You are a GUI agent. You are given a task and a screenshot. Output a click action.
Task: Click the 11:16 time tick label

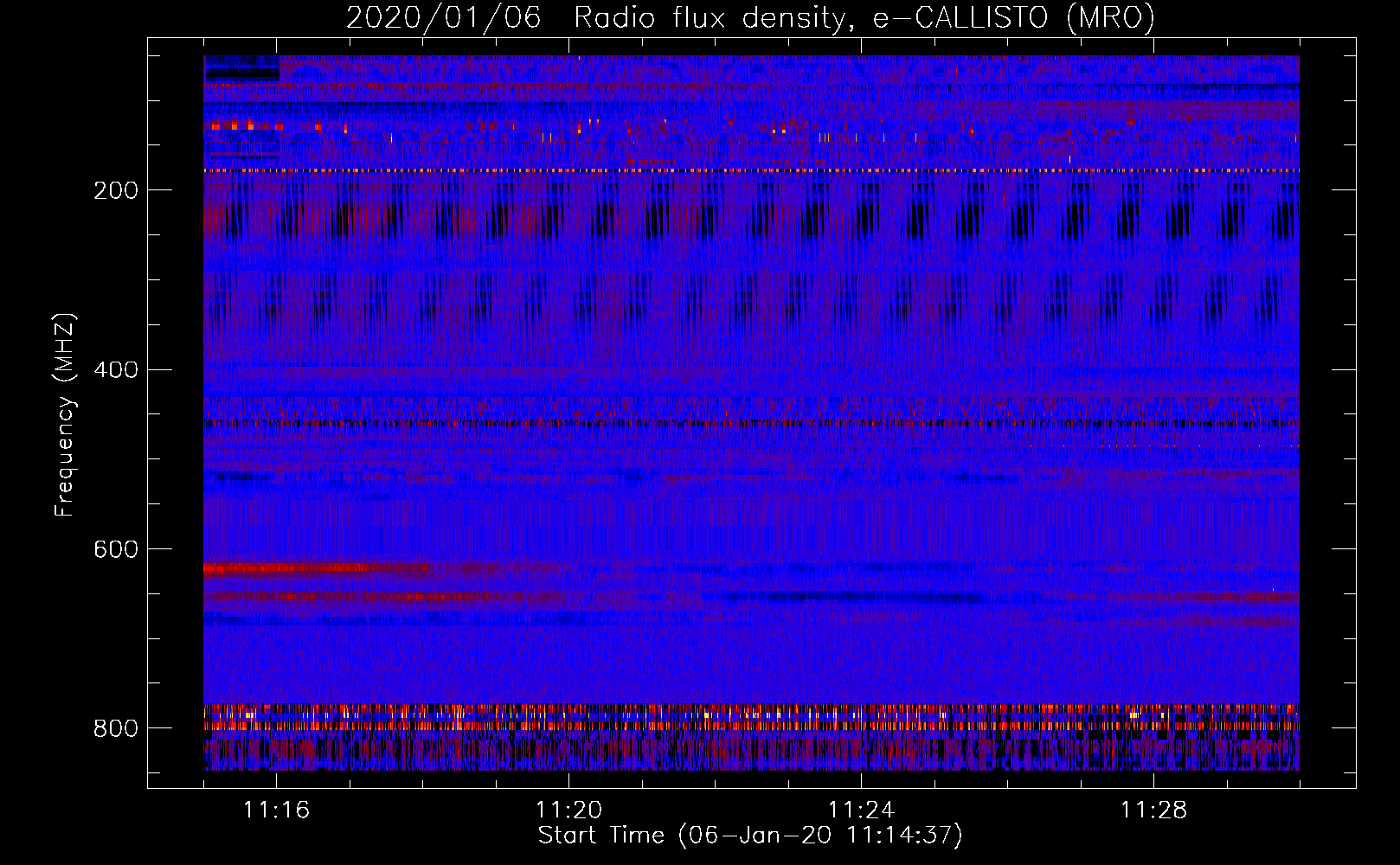coord(277,811)
